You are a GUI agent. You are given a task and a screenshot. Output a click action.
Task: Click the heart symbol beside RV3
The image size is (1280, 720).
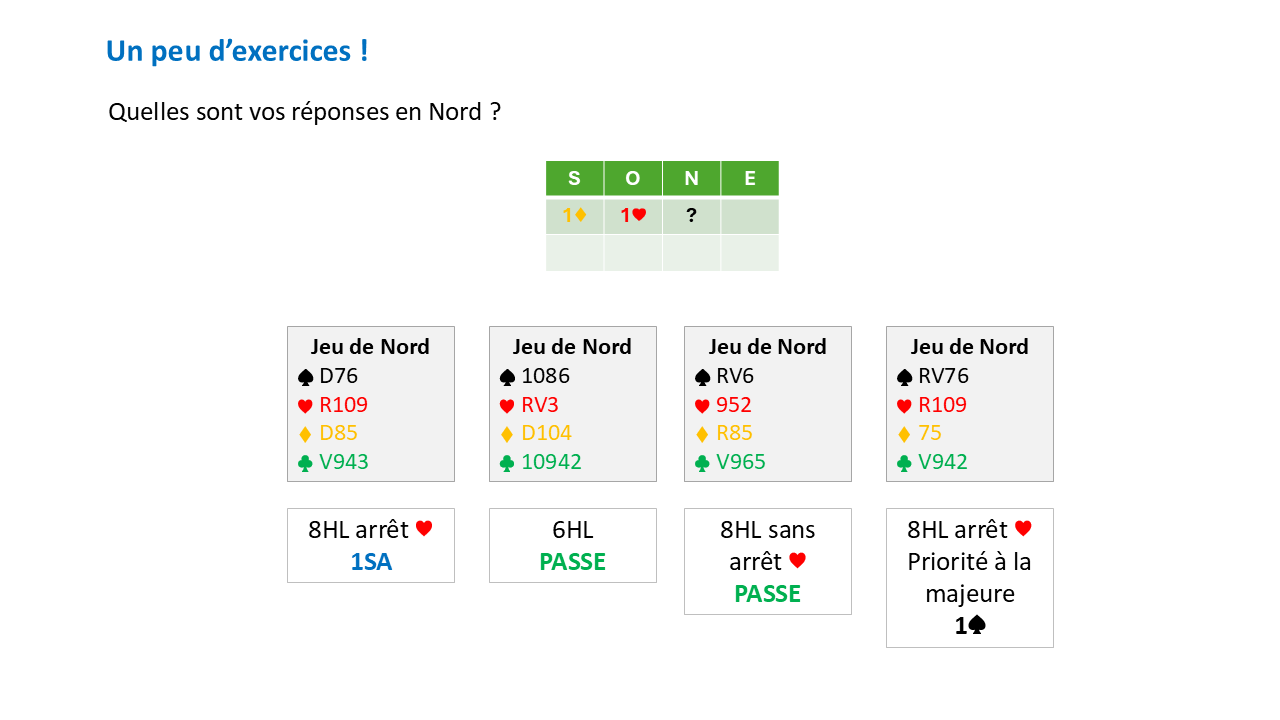tap(508, 406)
